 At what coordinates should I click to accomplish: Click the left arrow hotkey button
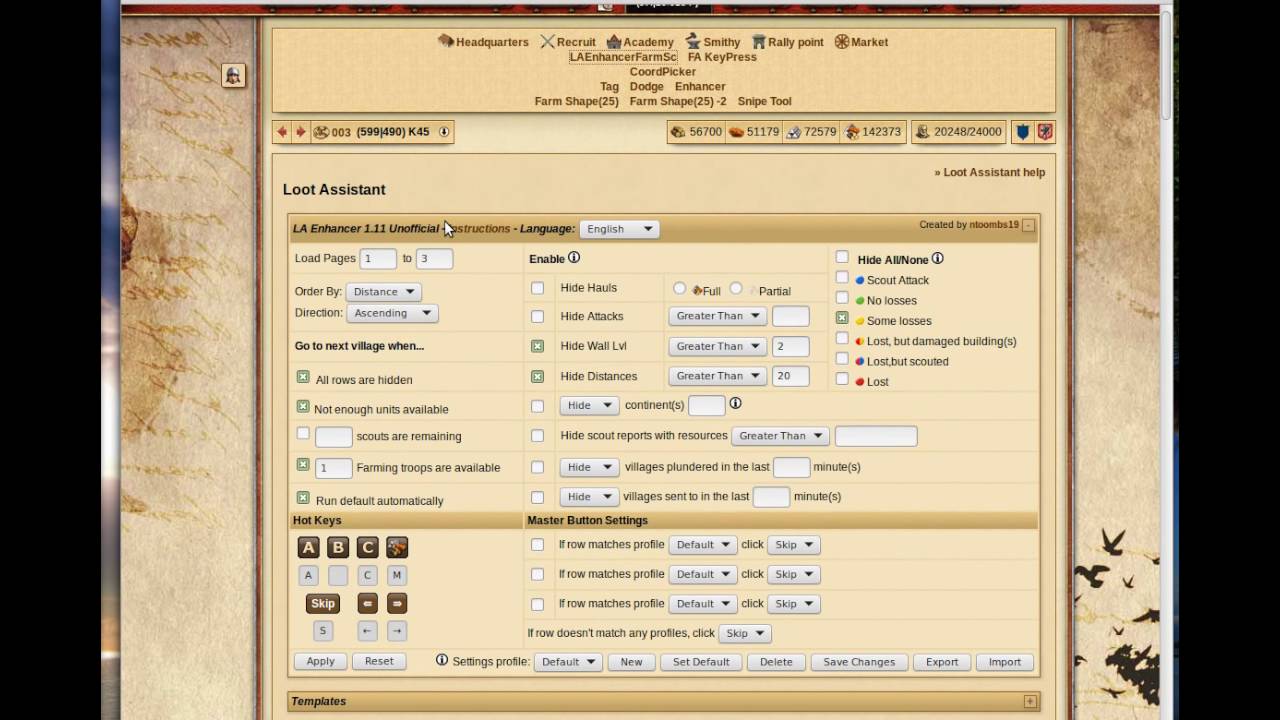(367, 603)
